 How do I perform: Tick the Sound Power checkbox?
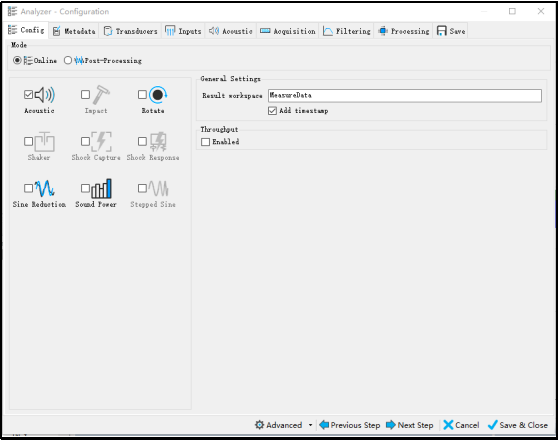[85, 188]
